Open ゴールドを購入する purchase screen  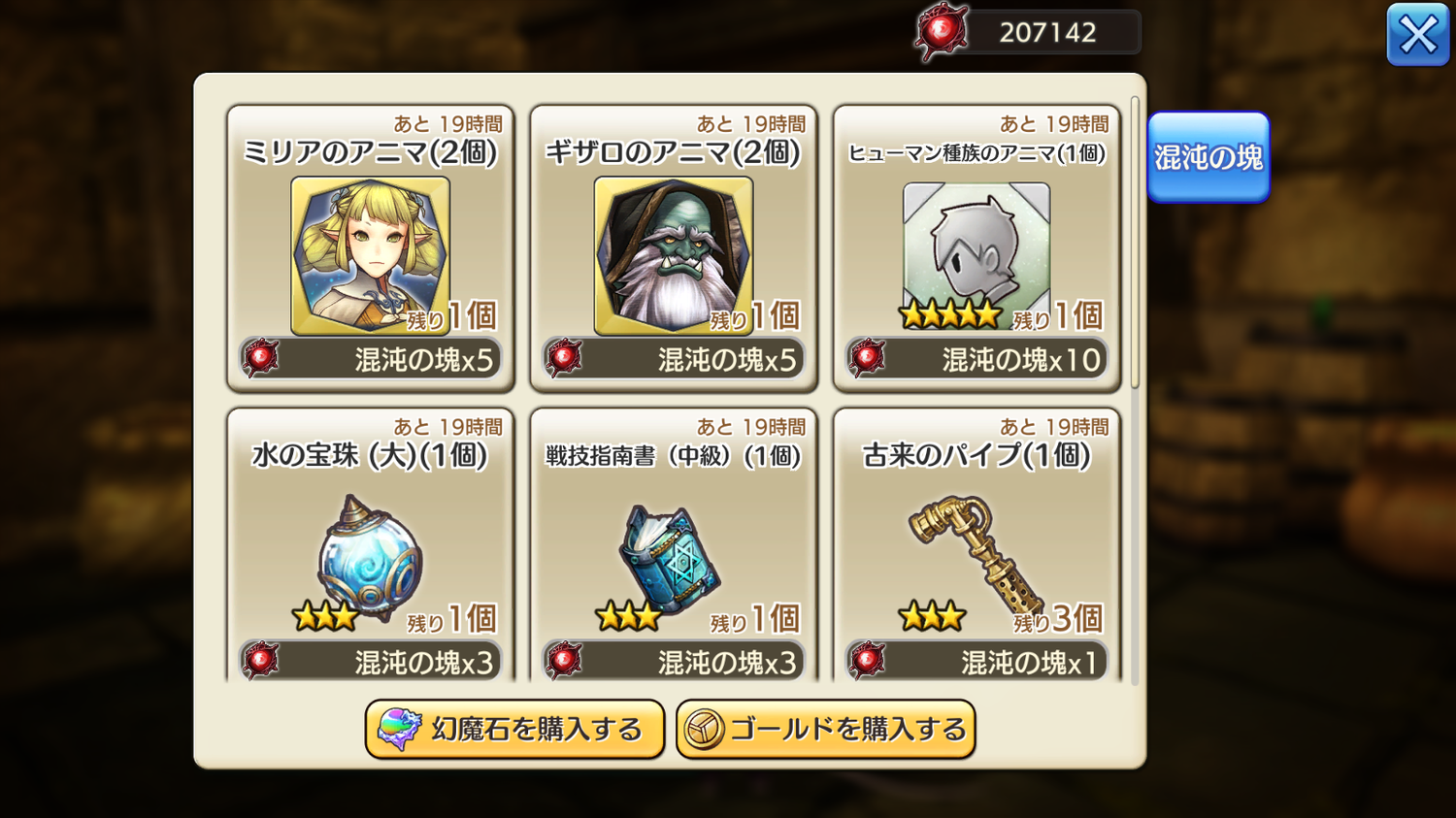pos(826,730)
